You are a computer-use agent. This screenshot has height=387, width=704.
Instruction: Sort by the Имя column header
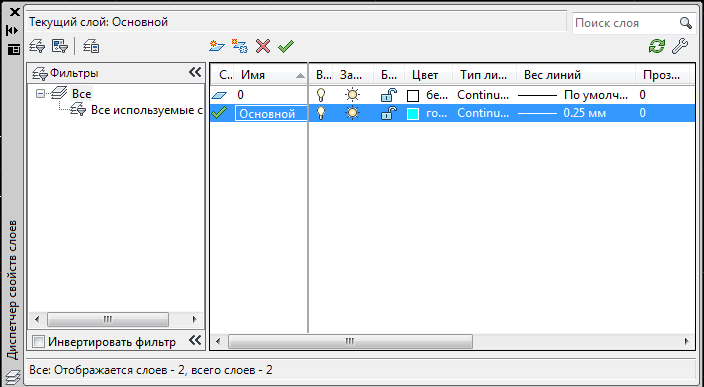[270, 75]
